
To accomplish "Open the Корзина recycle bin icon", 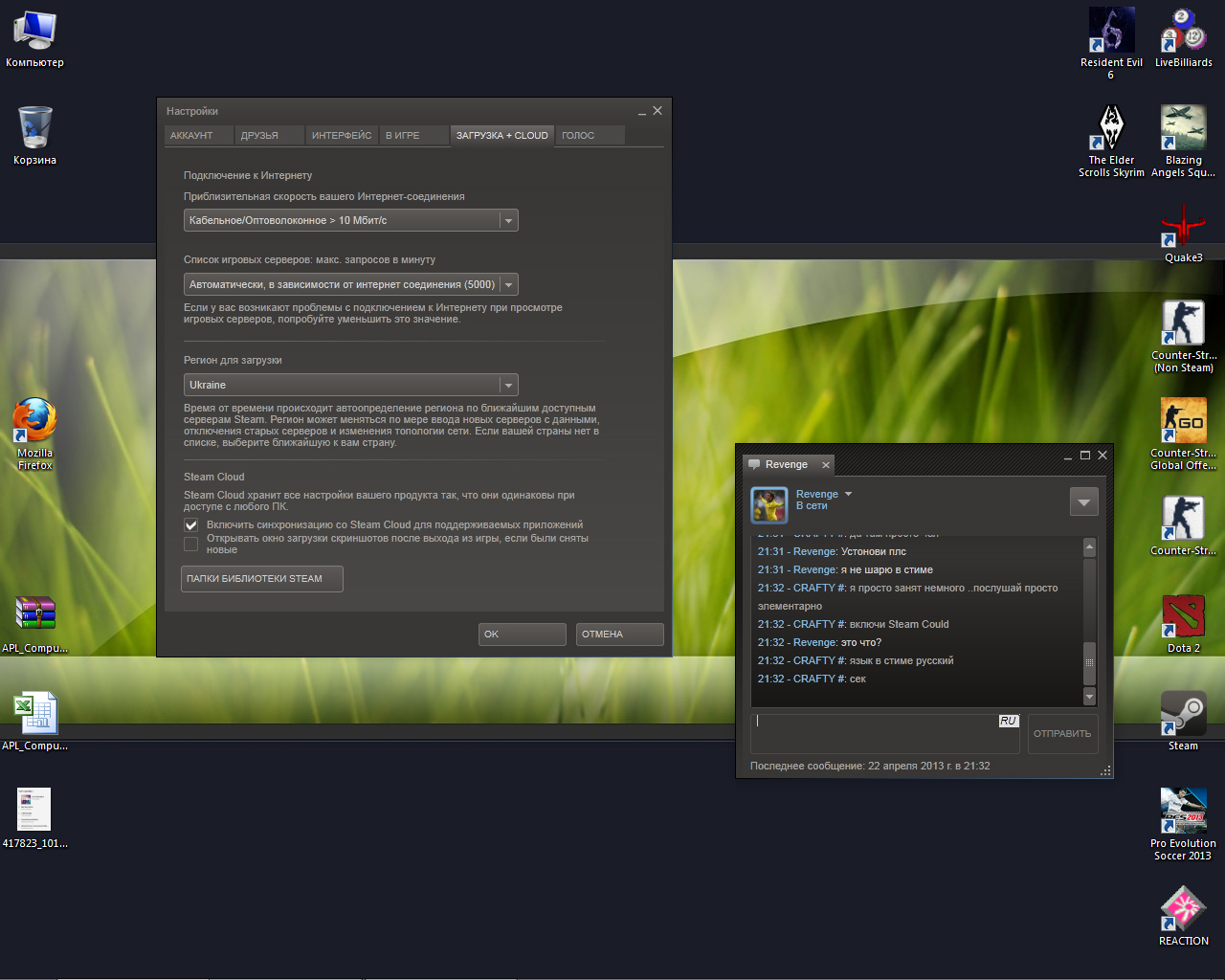I will [34, 136].
